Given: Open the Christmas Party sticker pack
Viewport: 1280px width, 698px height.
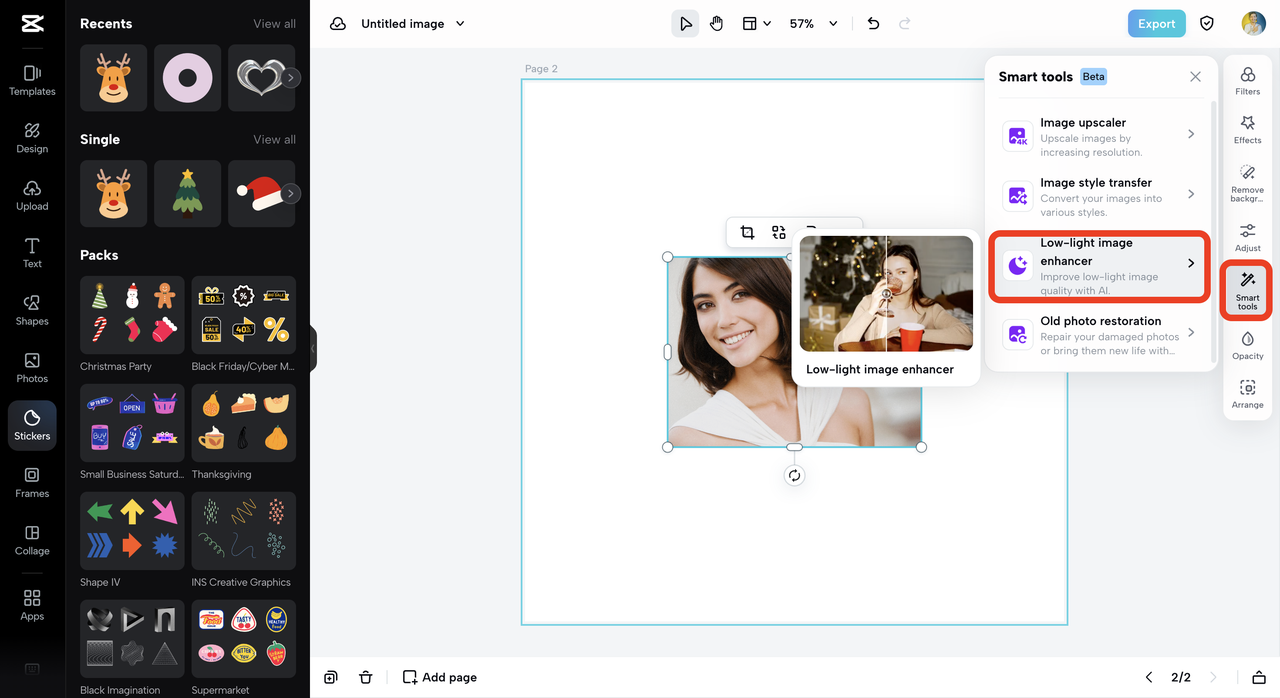Looking at the screenshot, I should 132,315.
